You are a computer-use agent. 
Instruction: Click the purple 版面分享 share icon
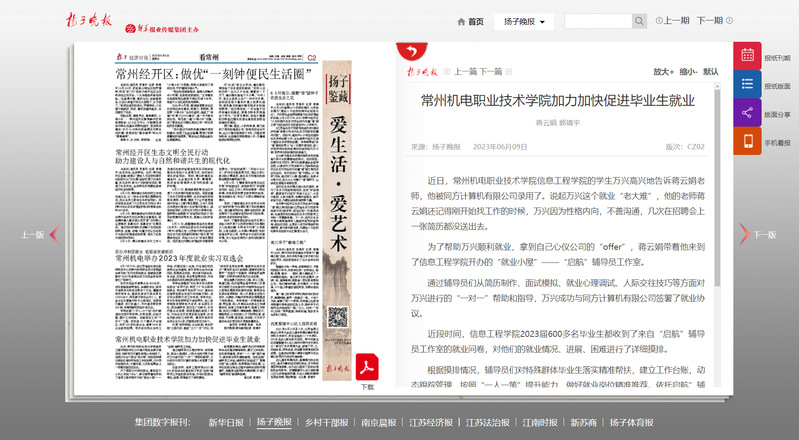pyautogui.click(x=747, y=113)
